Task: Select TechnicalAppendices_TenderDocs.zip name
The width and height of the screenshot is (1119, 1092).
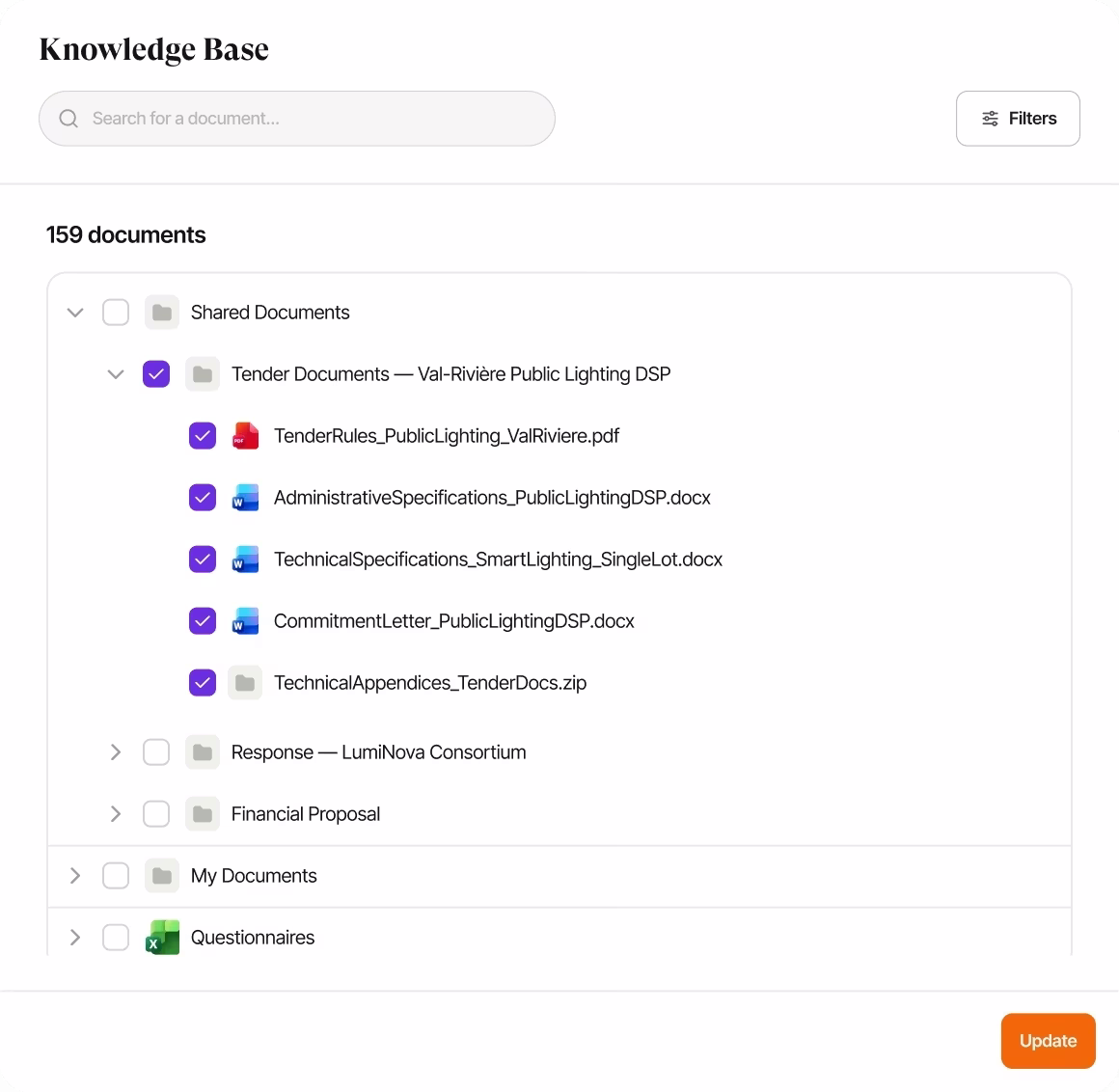Action: 430,683
